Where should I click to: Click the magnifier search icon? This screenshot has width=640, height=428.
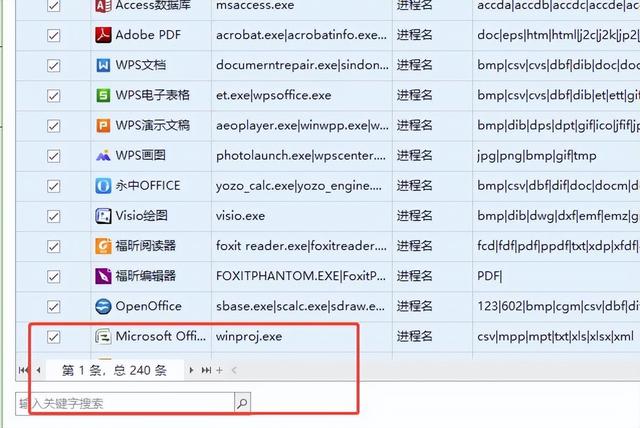[242, 404]
